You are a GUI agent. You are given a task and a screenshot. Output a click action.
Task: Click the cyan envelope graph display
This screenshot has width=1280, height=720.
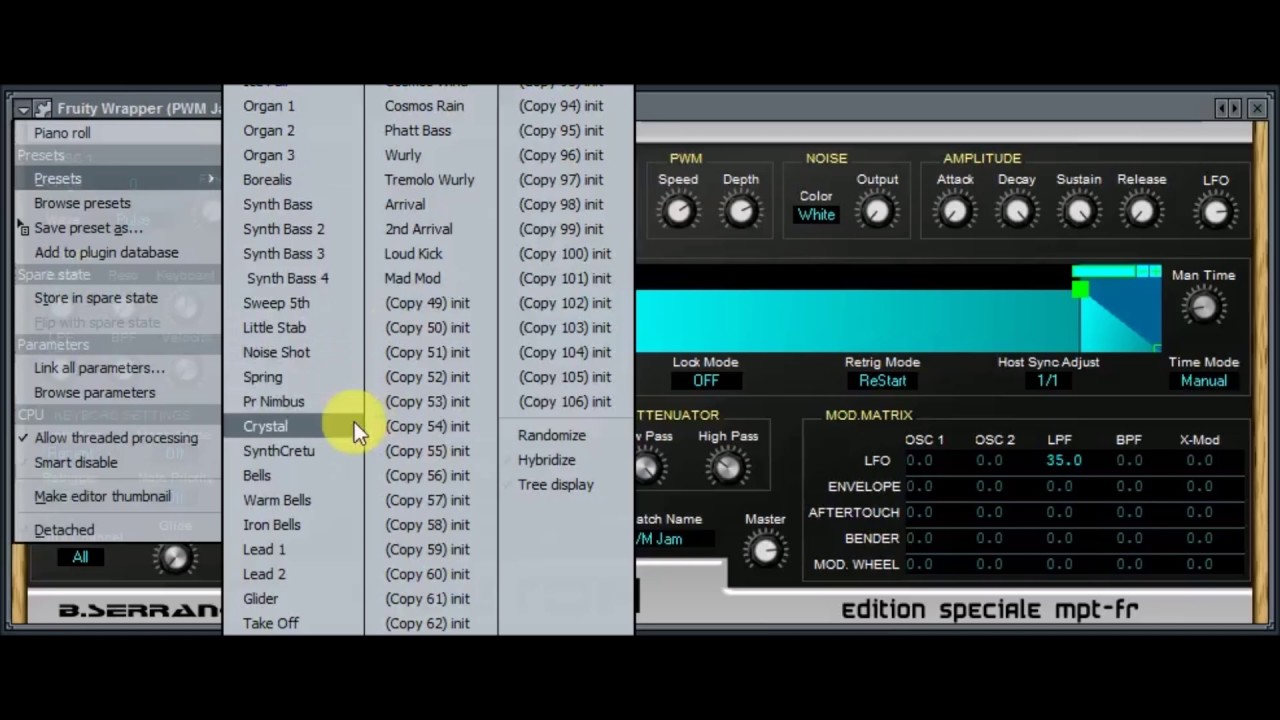[898, 308]
